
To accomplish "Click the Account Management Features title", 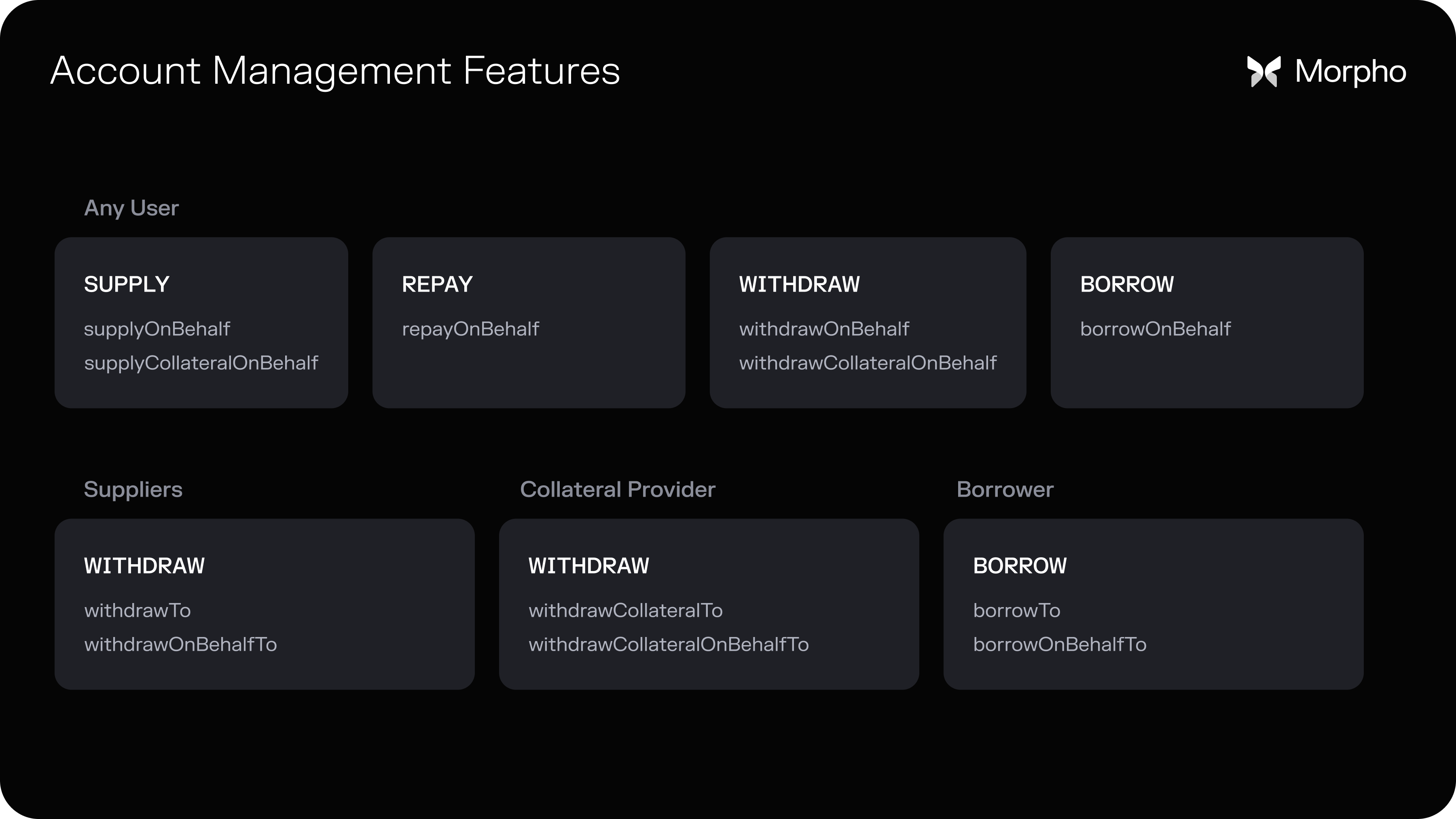I will tap(335, 71).
